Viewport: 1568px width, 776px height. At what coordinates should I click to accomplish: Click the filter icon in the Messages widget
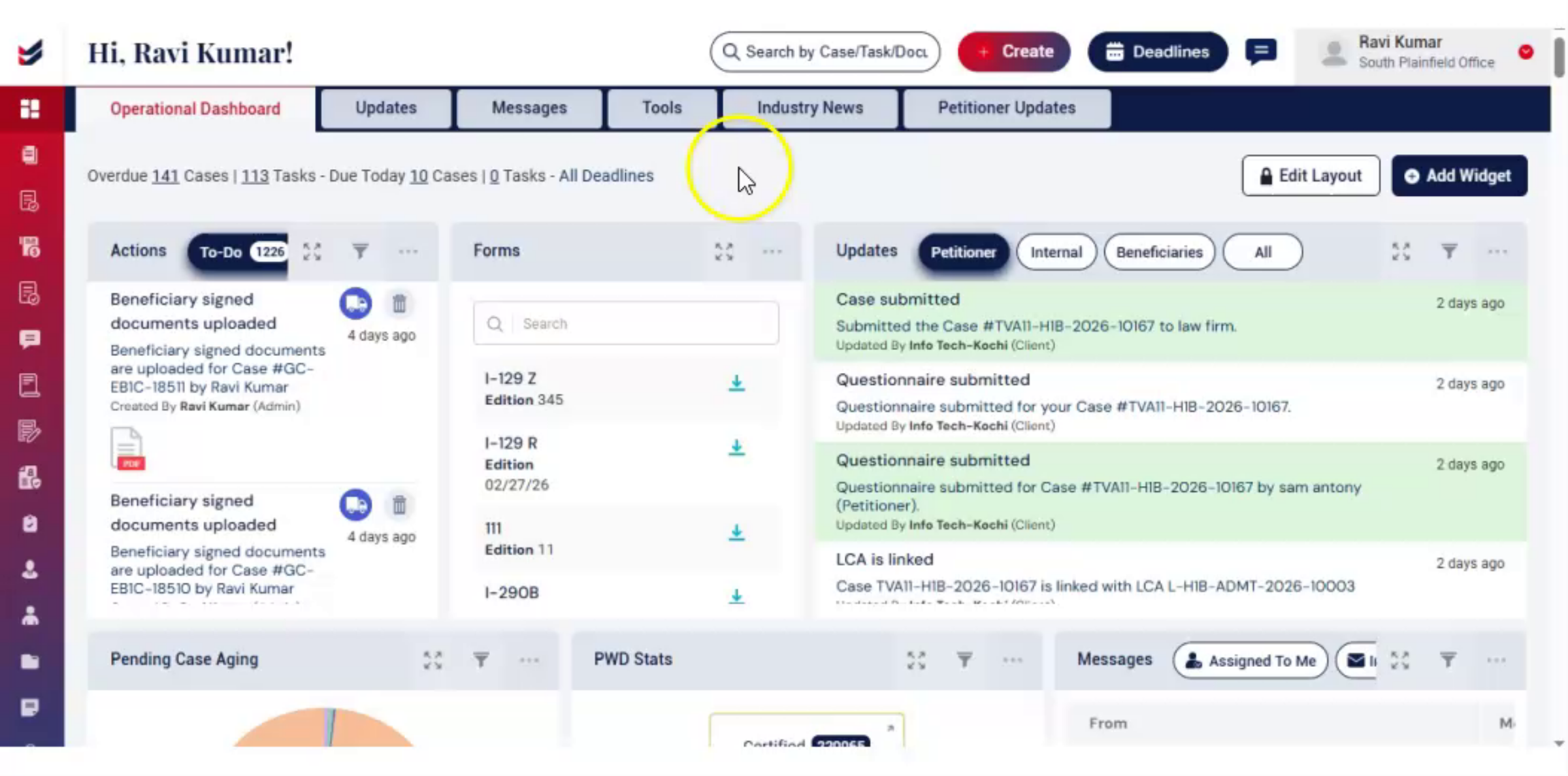[x=1448, y=660]
